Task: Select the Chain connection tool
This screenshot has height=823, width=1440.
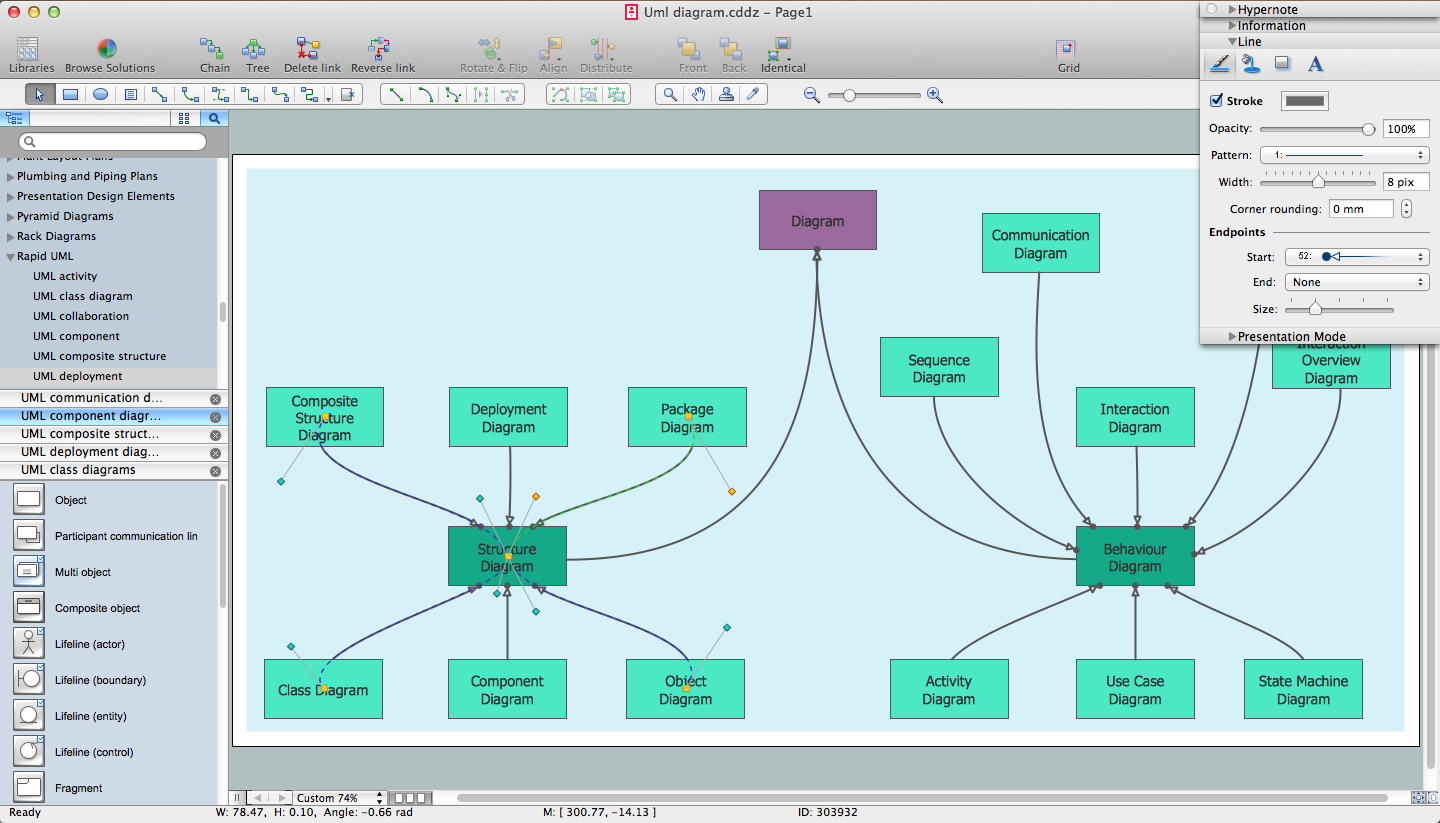Action: pos(213,49)
